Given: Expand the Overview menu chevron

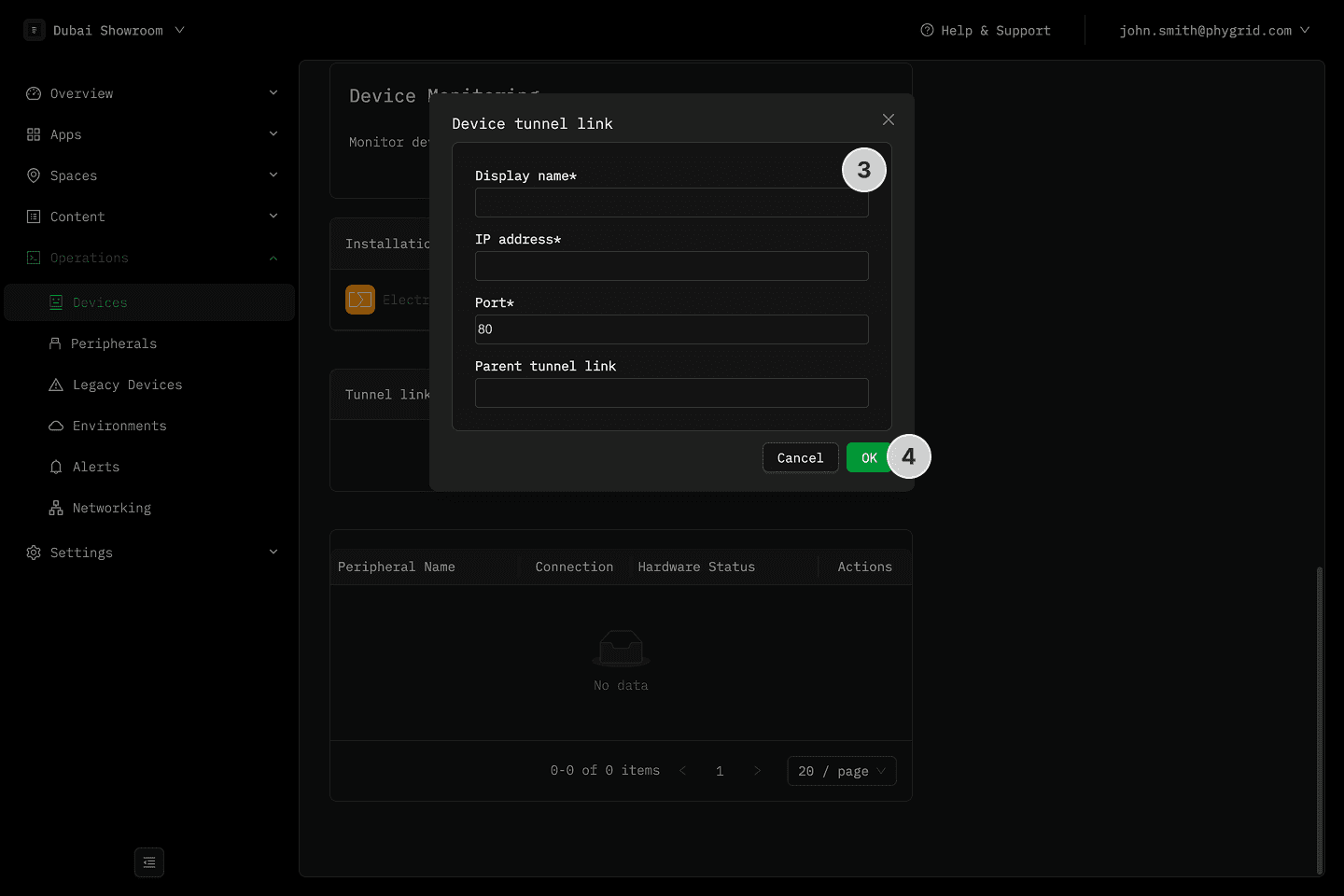Looking at the screenshot, I should [x=273, y=93].
